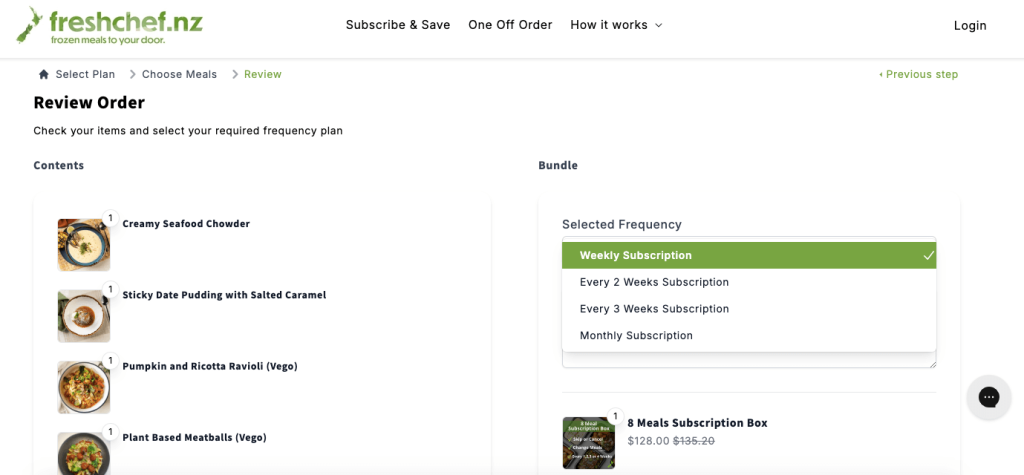Click the Plant Based Meatballs thumbnail
Viewport: 1024px width, 475px height.
84,453
